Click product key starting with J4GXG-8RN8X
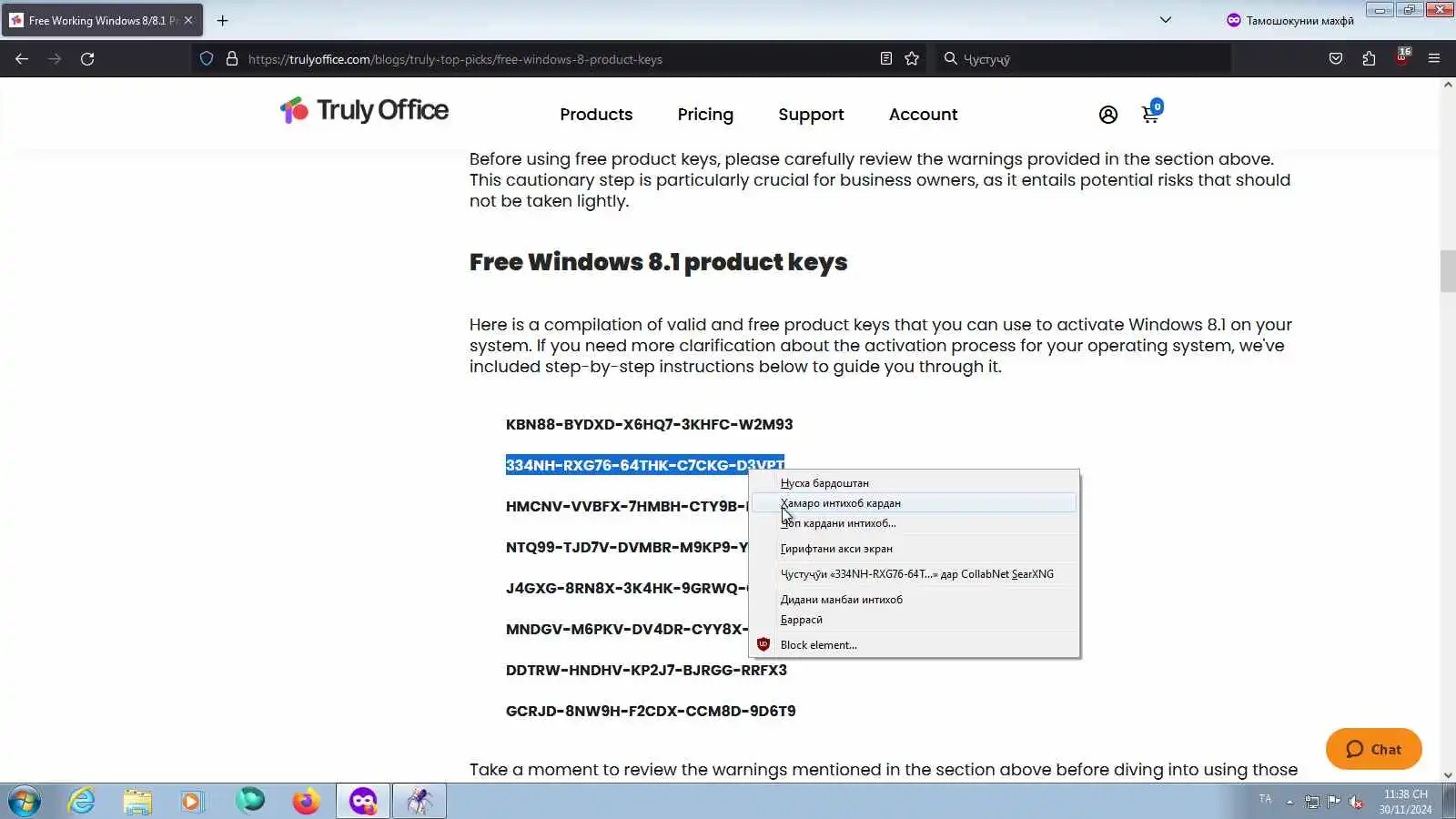Screen dimensions: 1456x819 [x=627, y=588]
